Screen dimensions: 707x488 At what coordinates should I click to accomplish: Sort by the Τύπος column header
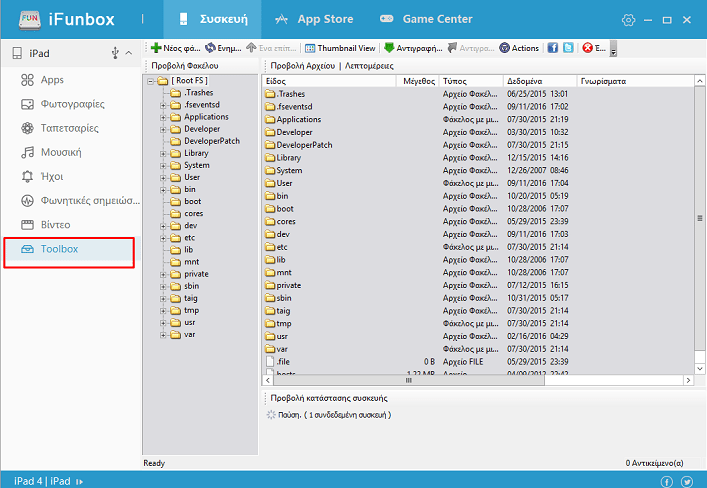pyautogui.click(x=471, y=81)
